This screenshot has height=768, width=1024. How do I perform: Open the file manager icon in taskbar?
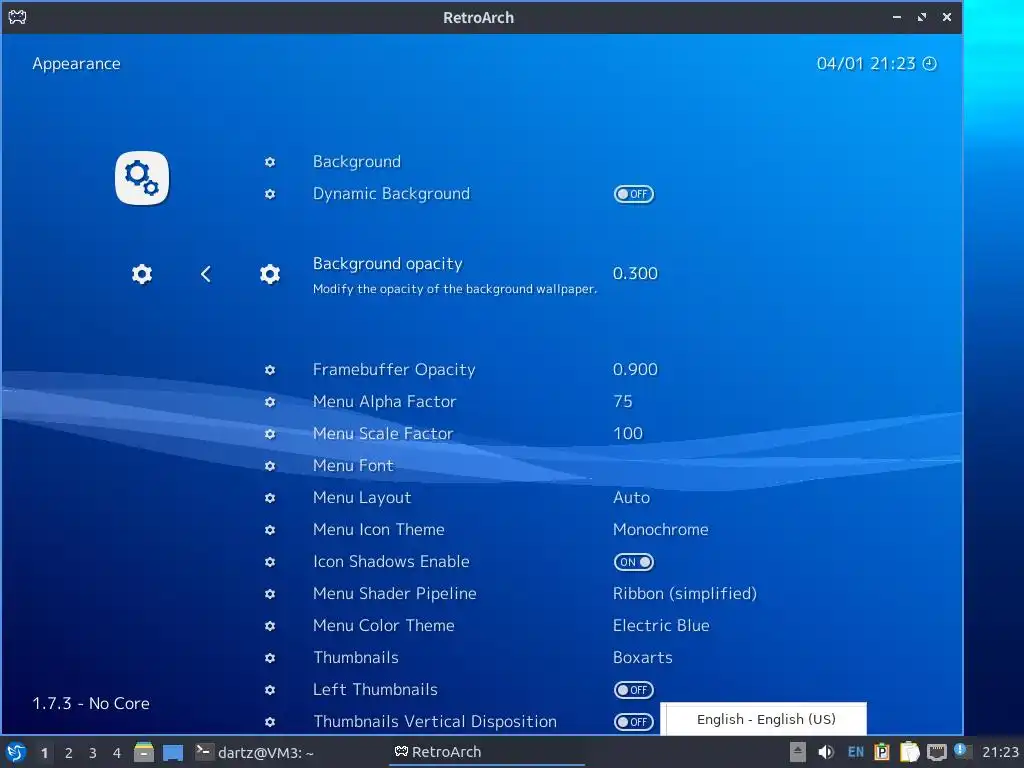(144, 752)
